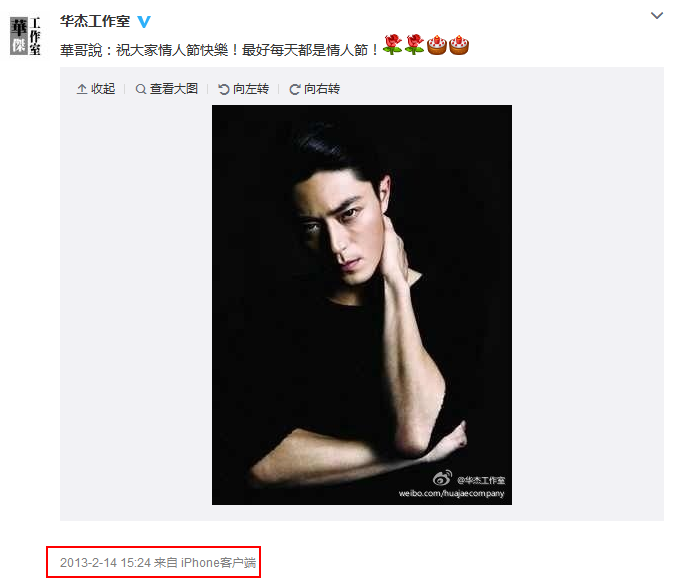Click the enlarged portrait photo

click(x=362, y=305)
